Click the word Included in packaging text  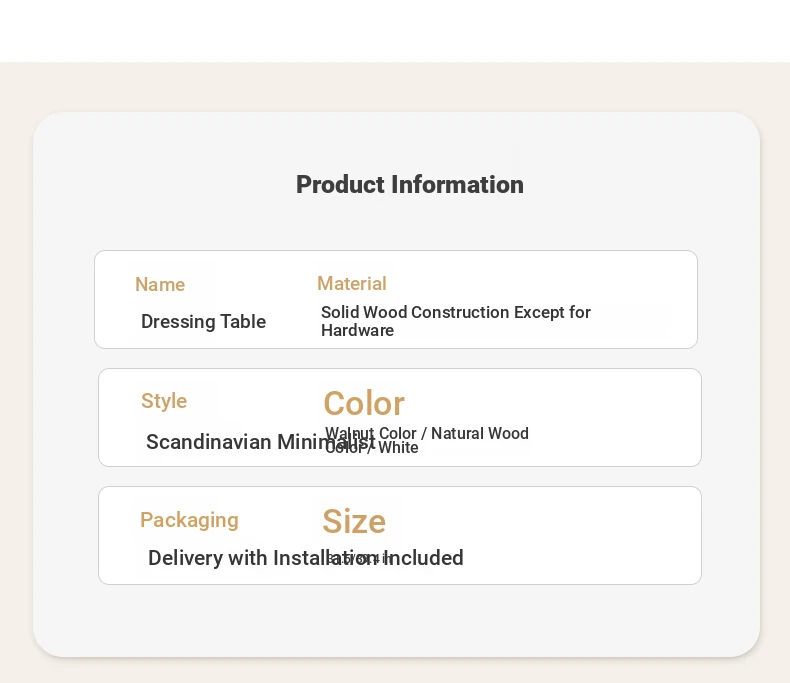pos(424,558)
